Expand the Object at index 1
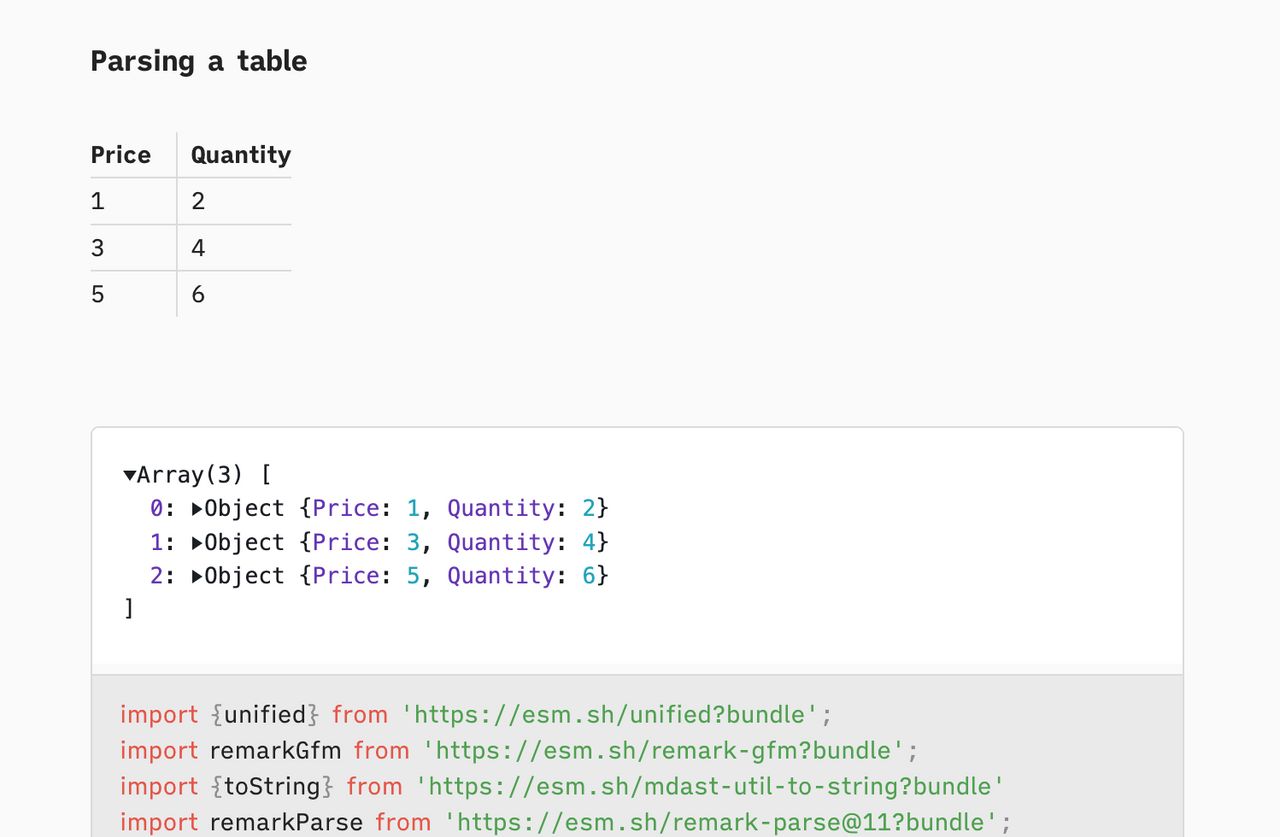This screenshot has height=837, width=1280. [197, 542]
